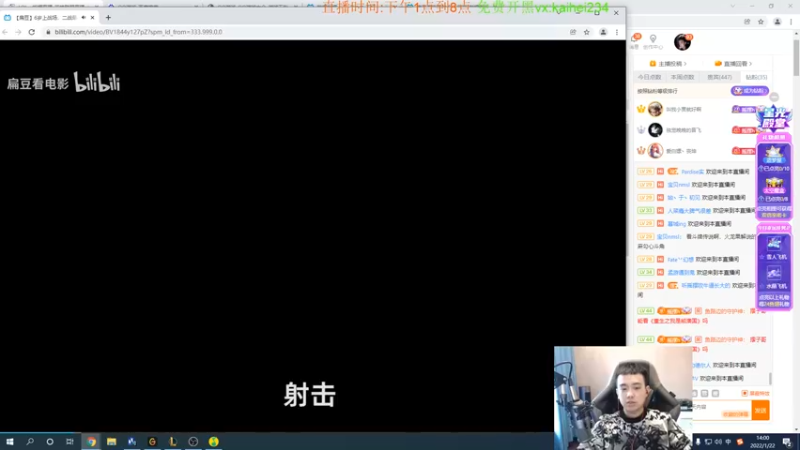Share this page icon in address bar
This screenshot has width=800, height=450.
click(x=573, y=32)
